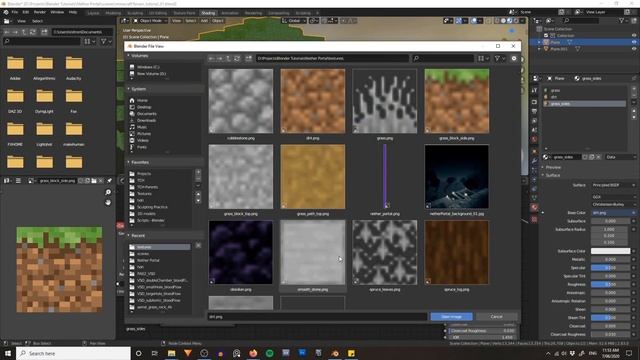The image size is (640, 360).
Task: Go to Desktop in System list
Action: (x=144, y=107)
